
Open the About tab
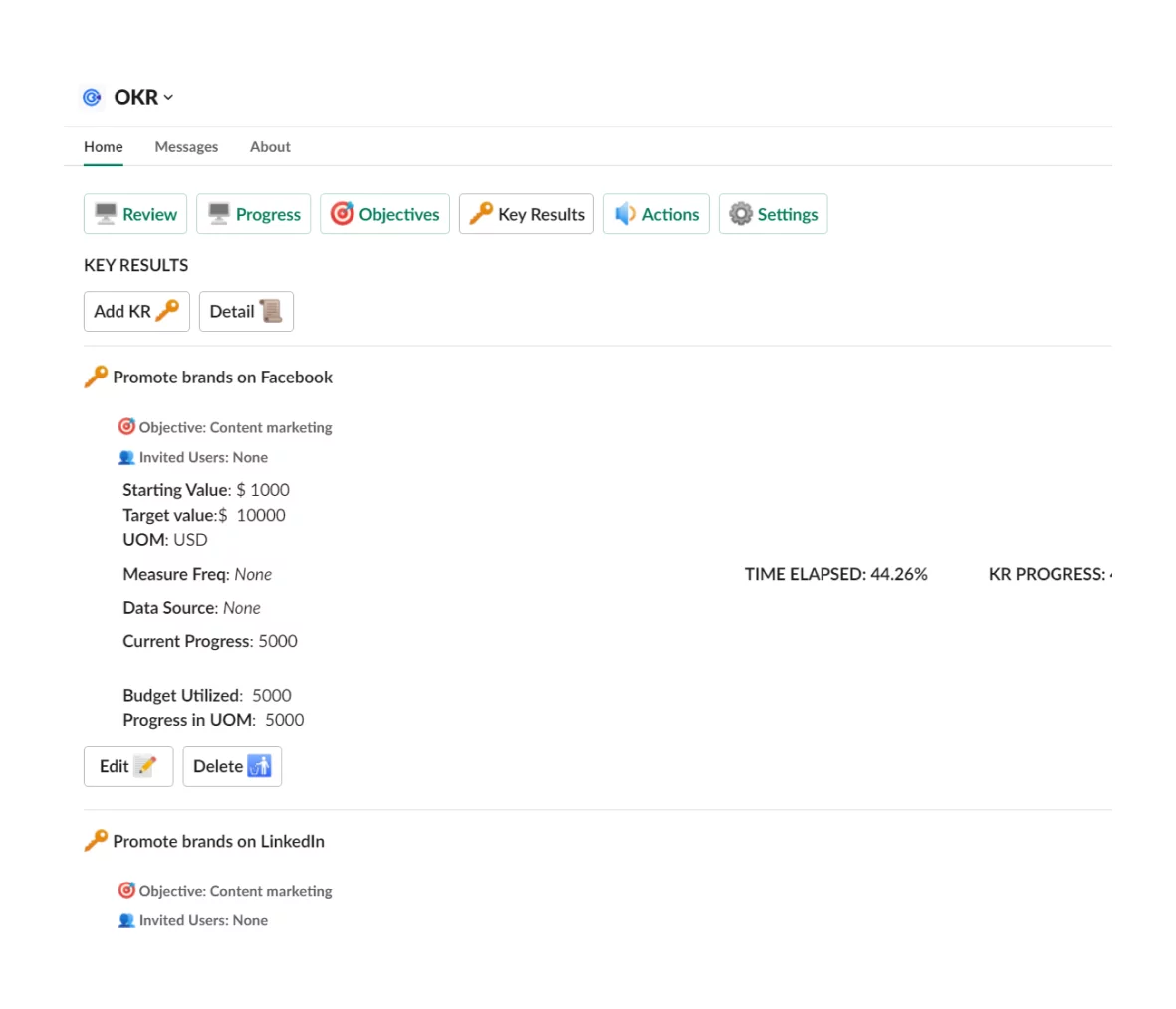(270, 146)
